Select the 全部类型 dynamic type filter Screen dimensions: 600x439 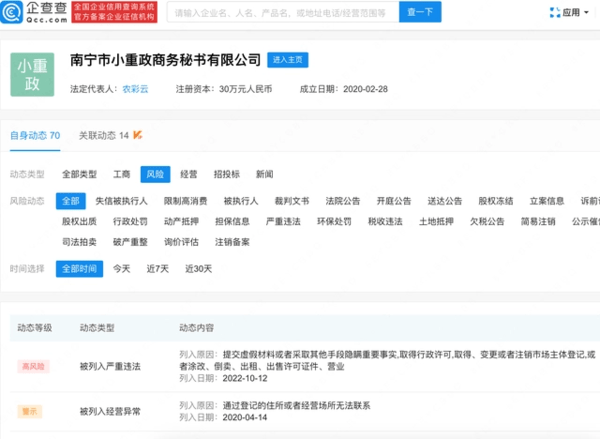[79, 175]
